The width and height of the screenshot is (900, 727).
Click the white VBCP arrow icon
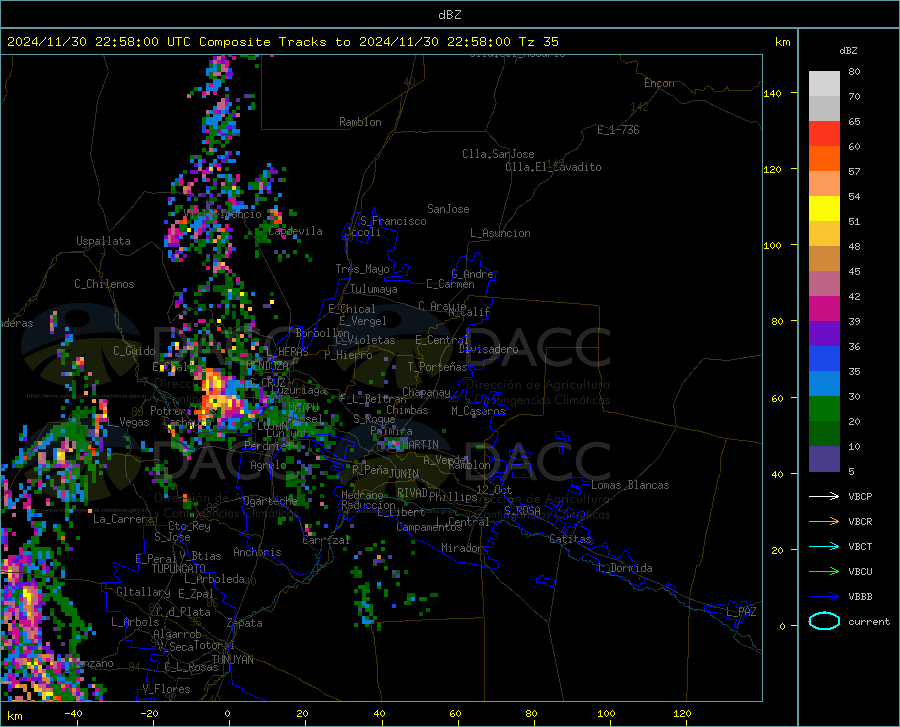[x=824, y=496]
